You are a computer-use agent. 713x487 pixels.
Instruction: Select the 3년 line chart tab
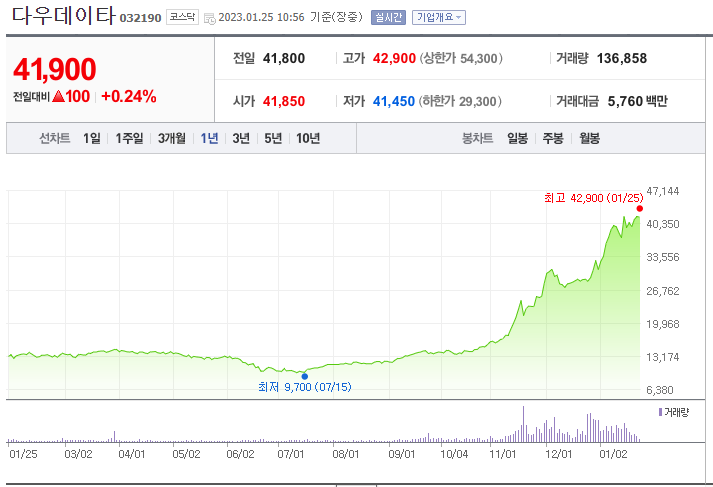(x=241, y=138)
